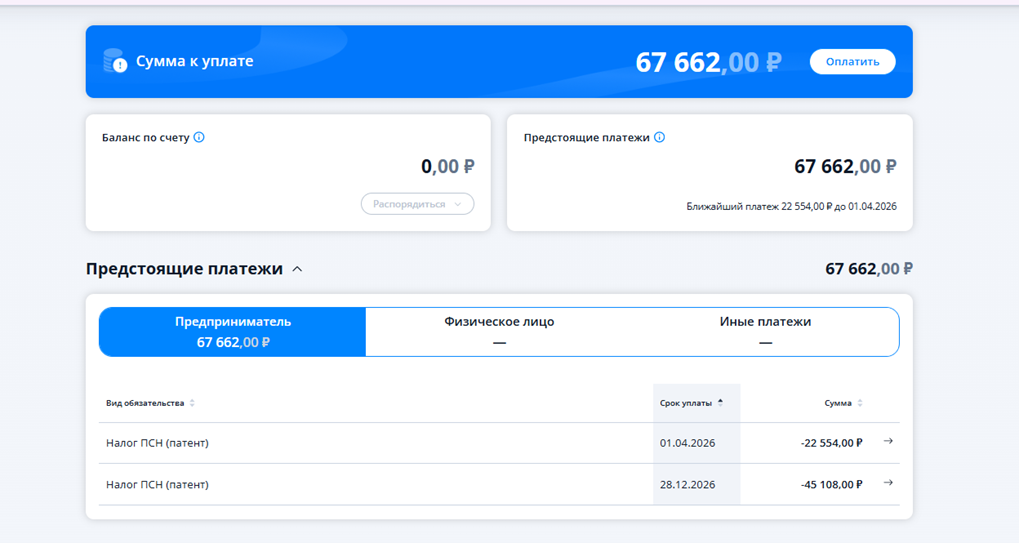Sort by Сумма column arrows
Image resolution: width=1019 pixels, height=543 pixels.
coord(860,403)
